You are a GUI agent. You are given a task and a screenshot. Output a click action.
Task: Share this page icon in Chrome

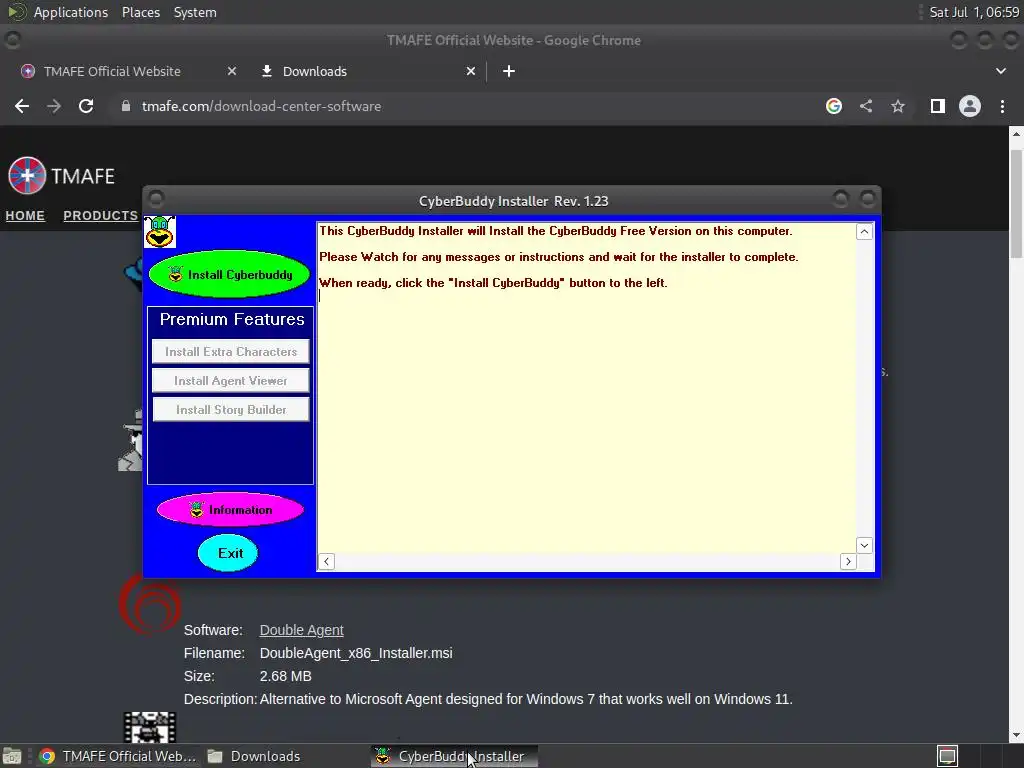tap(866, 106)
